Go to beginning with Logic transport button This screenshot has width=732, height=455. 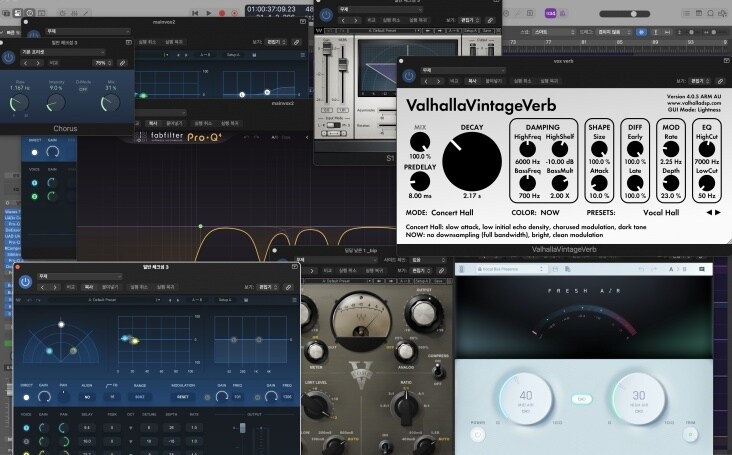coord(196,13)
